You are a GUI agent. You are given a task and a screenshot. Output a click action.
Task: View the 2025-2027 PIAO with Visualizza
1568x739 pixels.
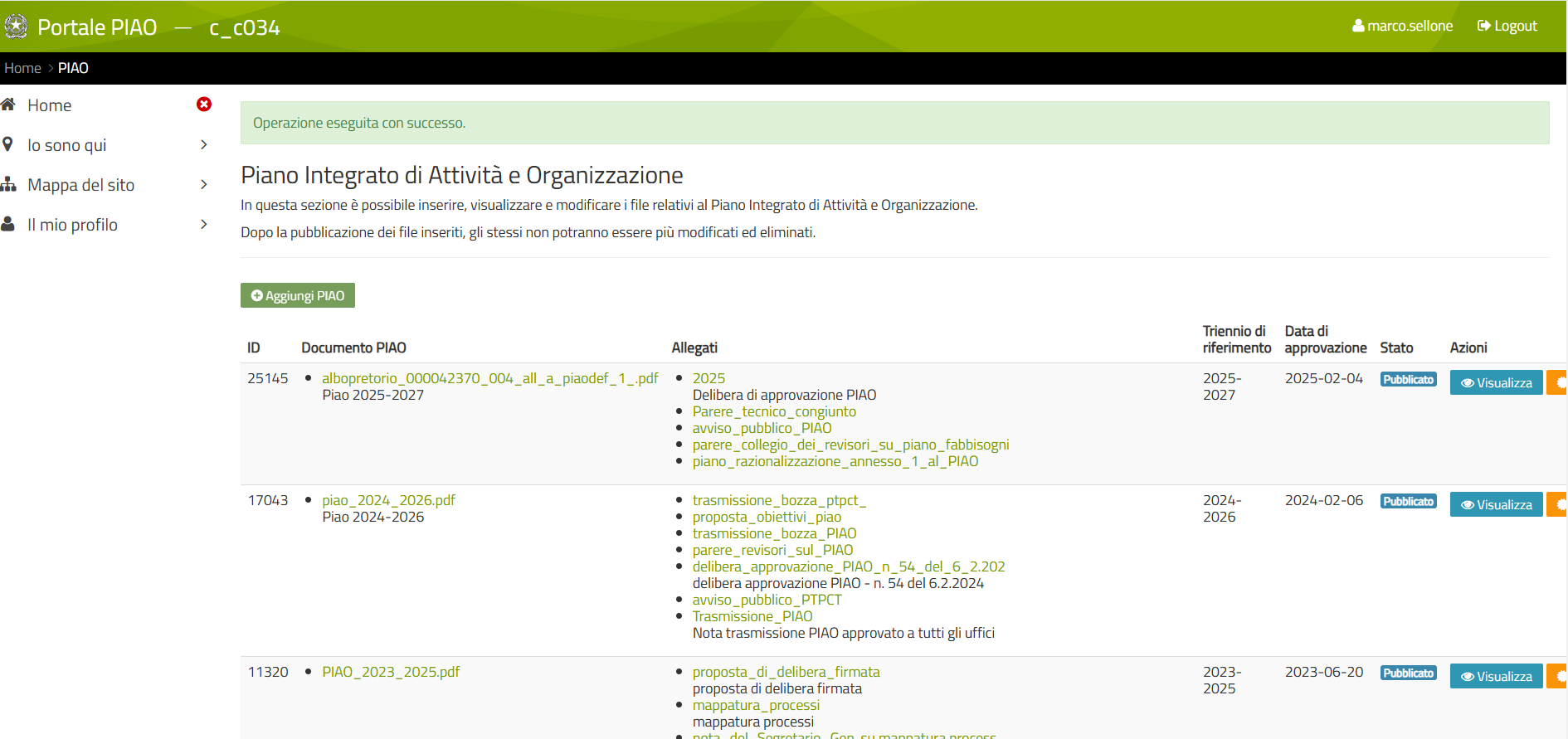(x=1496, y=382)
